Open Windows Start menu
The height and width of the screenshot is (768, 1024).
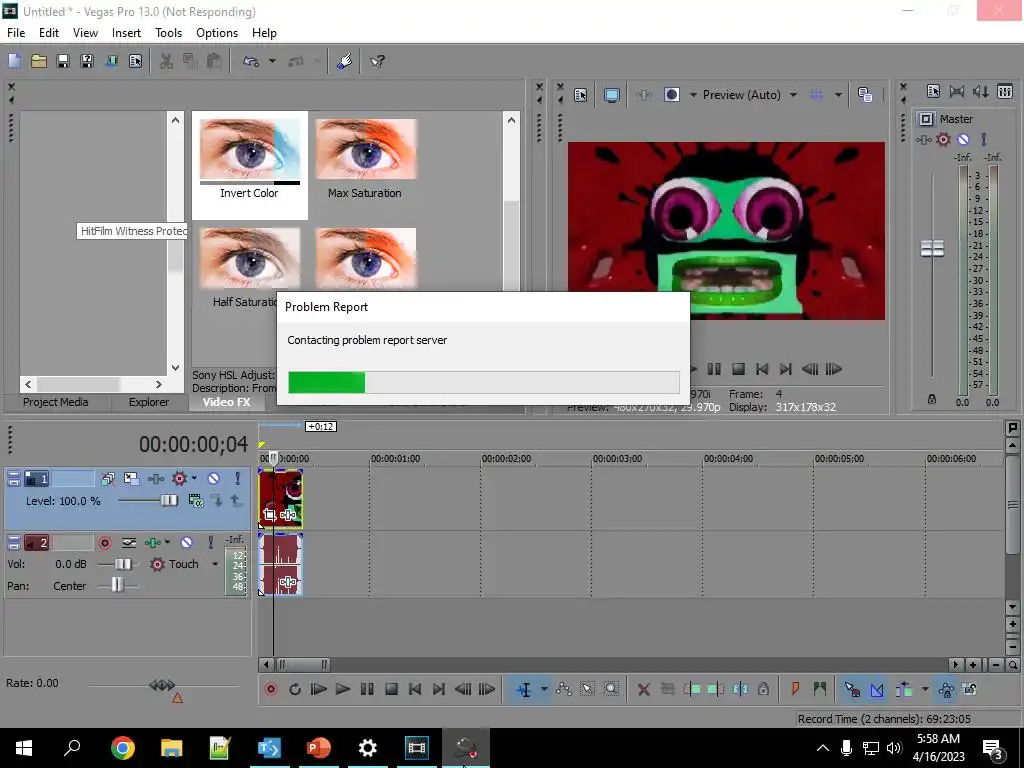(24, 748)
